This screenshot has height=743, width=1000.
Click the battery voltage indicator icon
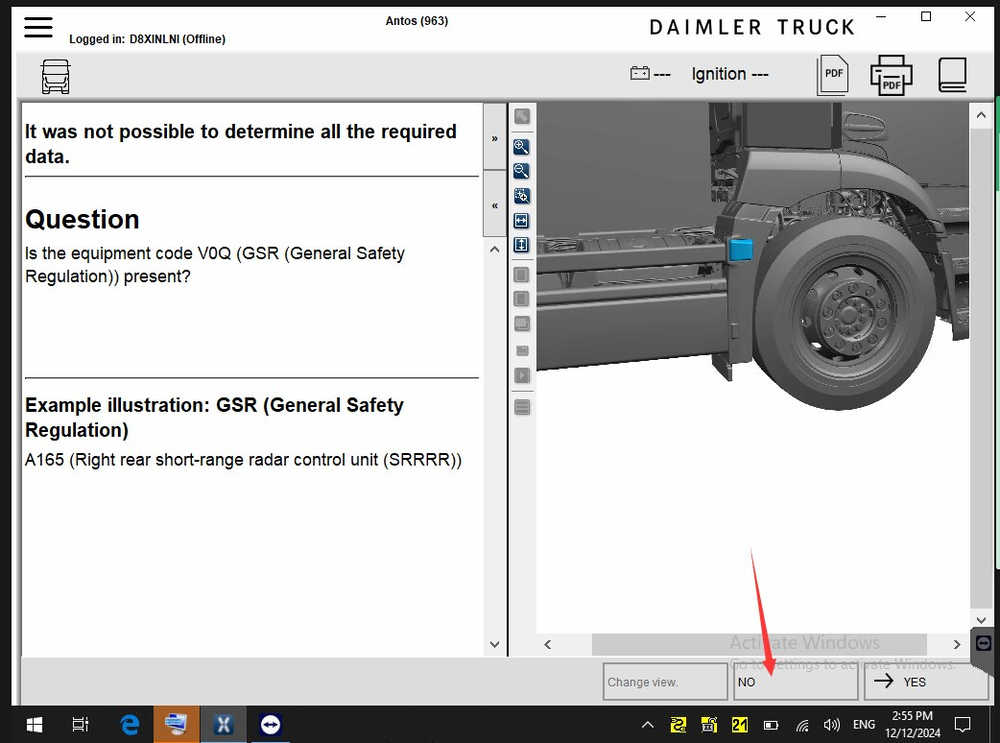[640, 73]
